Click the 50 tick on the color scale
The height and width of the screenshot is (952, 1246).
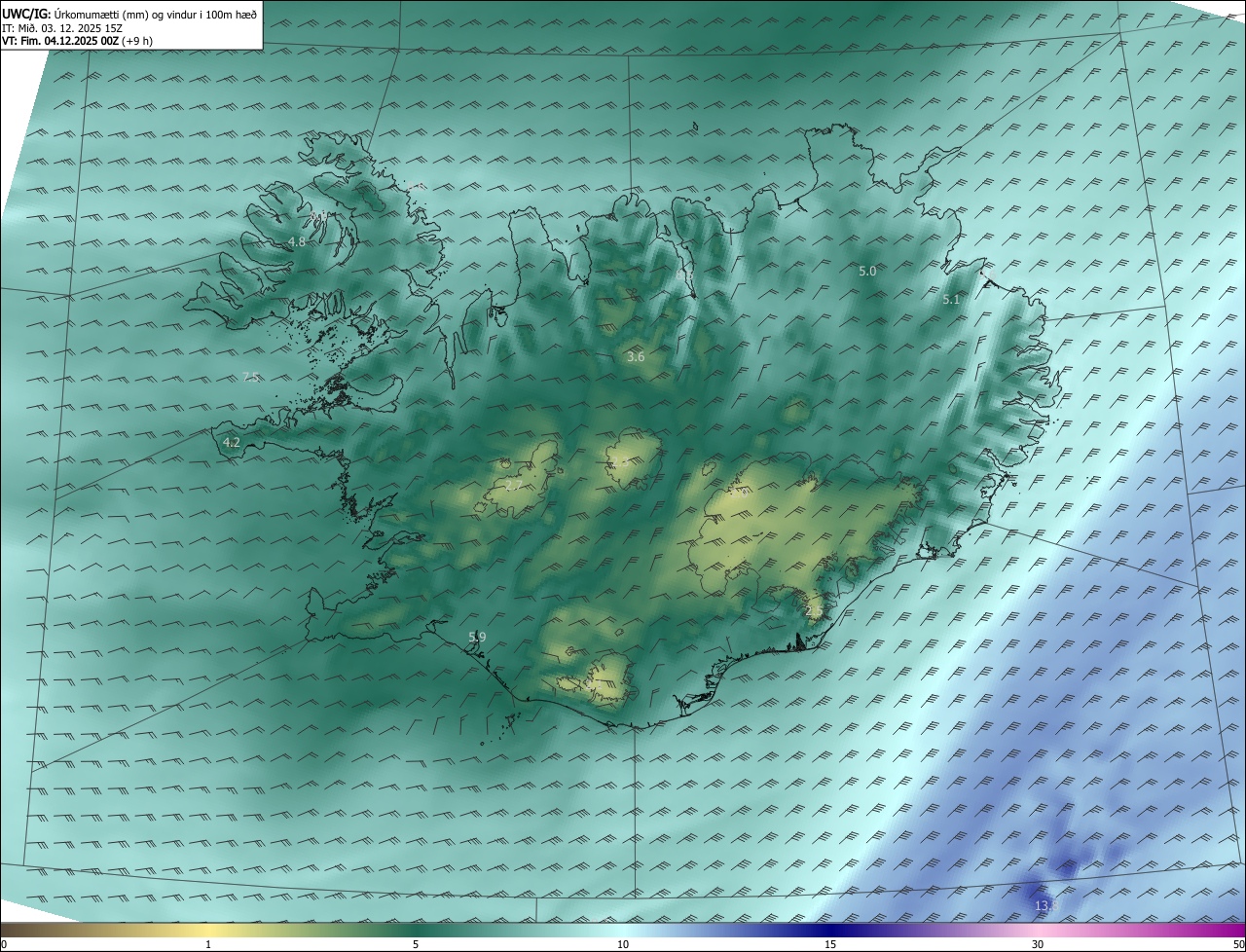click(1238, 944)
